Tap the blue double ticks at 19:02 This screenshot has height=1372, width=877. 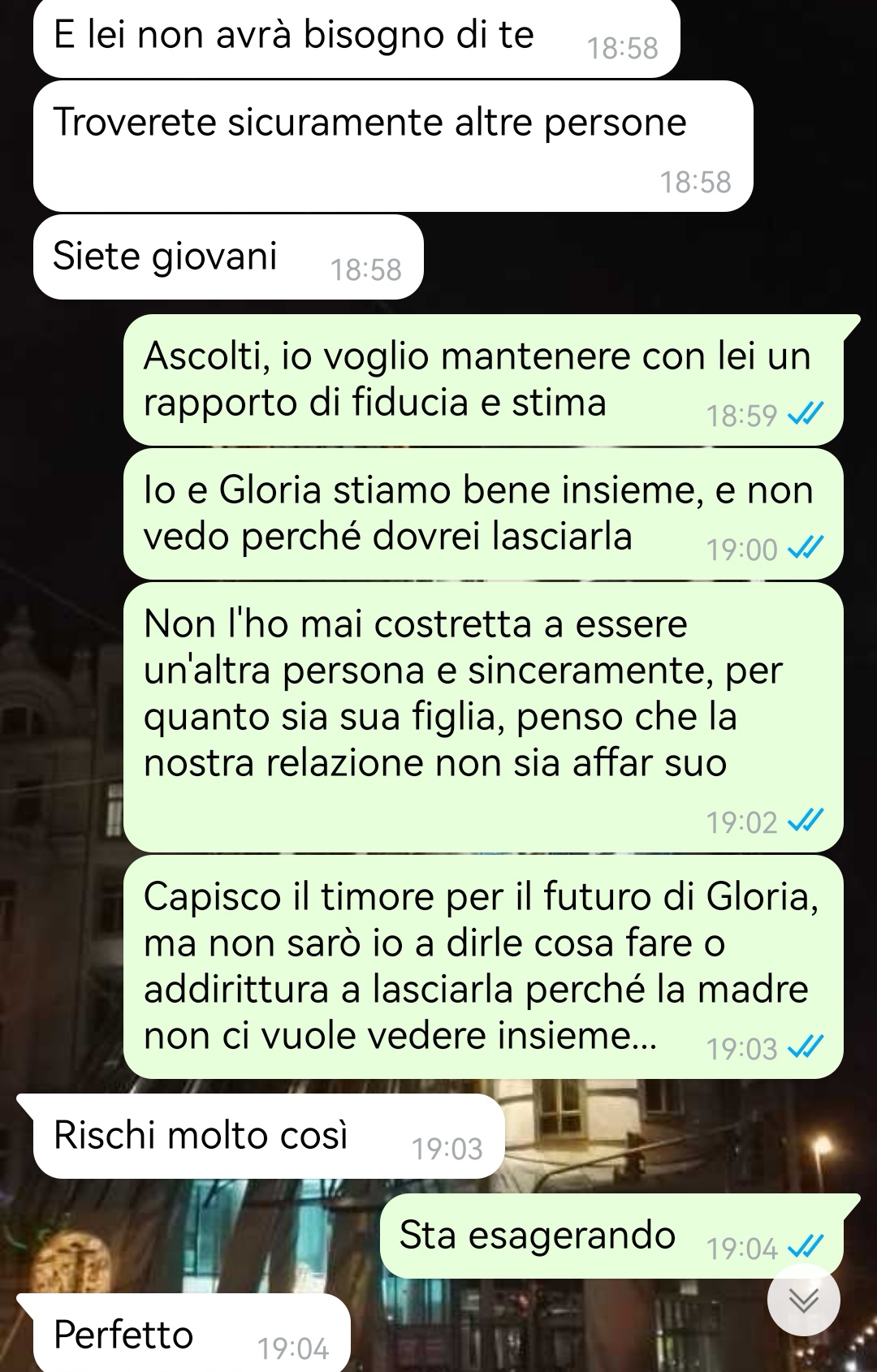click(x=806, y=822)
